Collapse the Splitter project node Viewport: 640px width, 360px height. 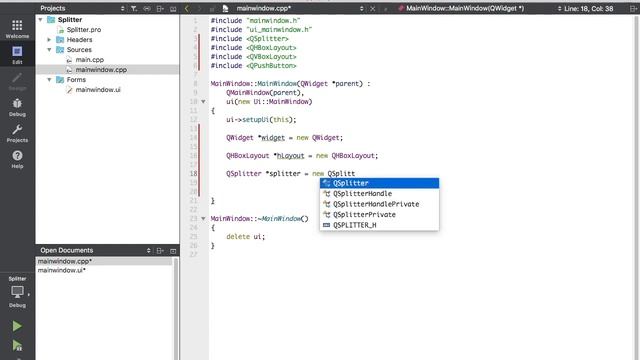coord(40,20)
